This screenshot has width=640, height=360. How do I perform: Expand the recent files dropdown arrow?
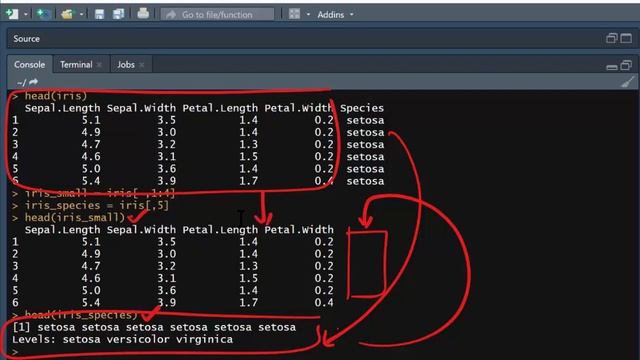pos(81,15)
